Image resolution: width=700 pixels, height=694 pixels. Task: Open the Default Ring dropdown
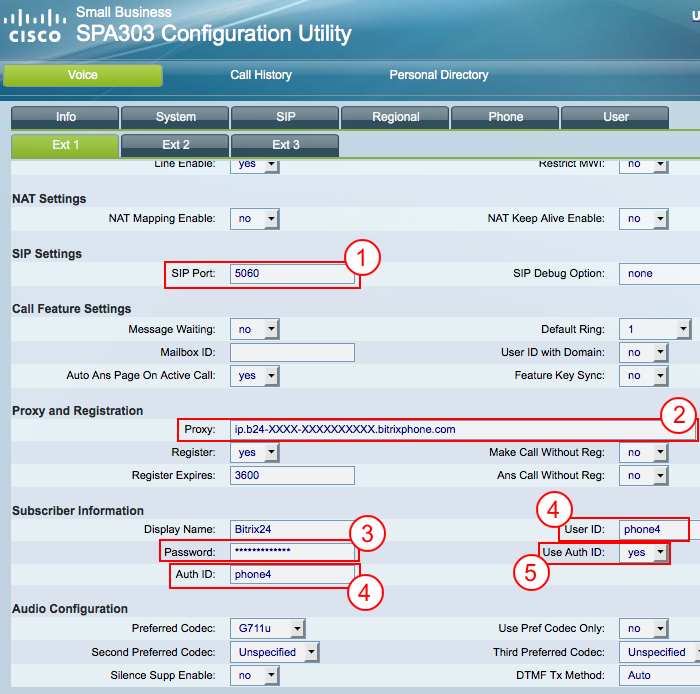click(x=655, y=329)
